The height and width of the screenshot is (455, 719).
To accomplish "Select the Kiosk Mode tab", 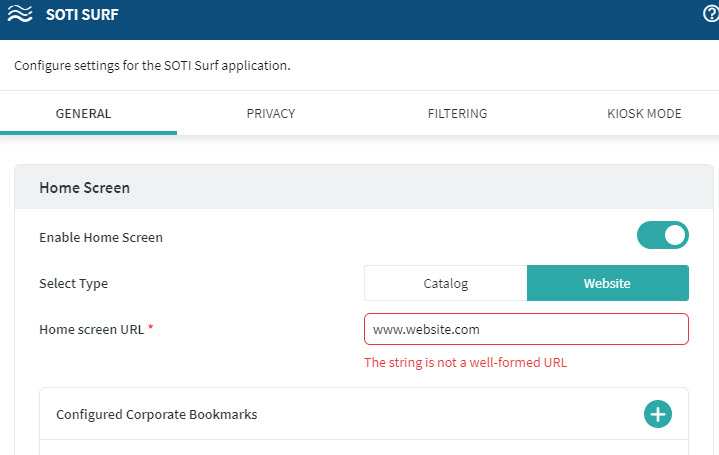I will click(x=644, y=114).
